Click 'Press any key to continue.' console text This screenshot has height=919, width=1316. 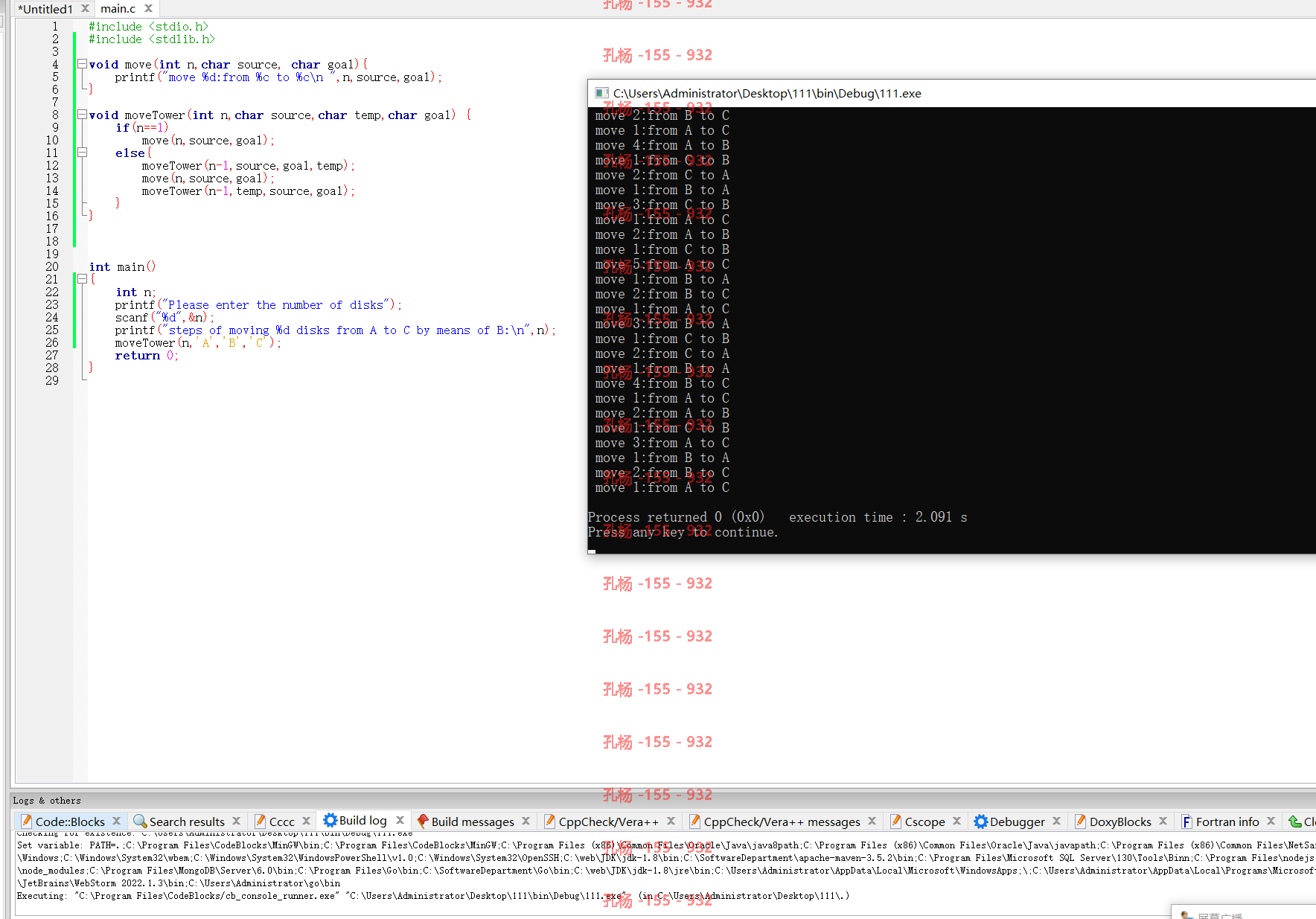(x=683, y=532)
